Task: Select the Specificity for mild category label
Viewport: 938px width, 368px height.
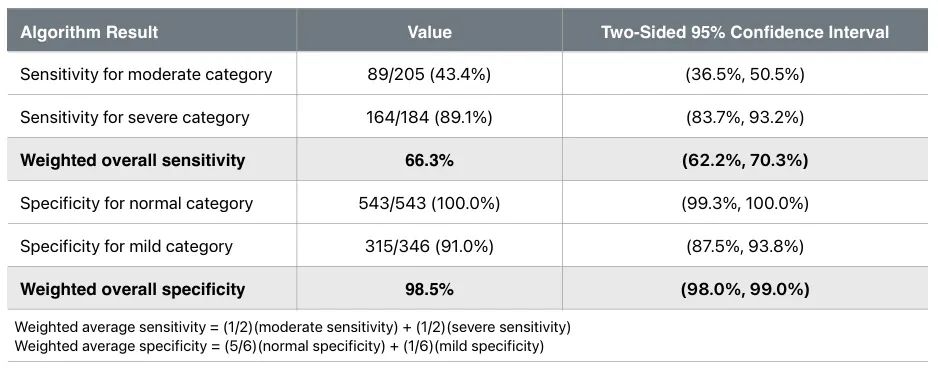Action: coord(126,247)
